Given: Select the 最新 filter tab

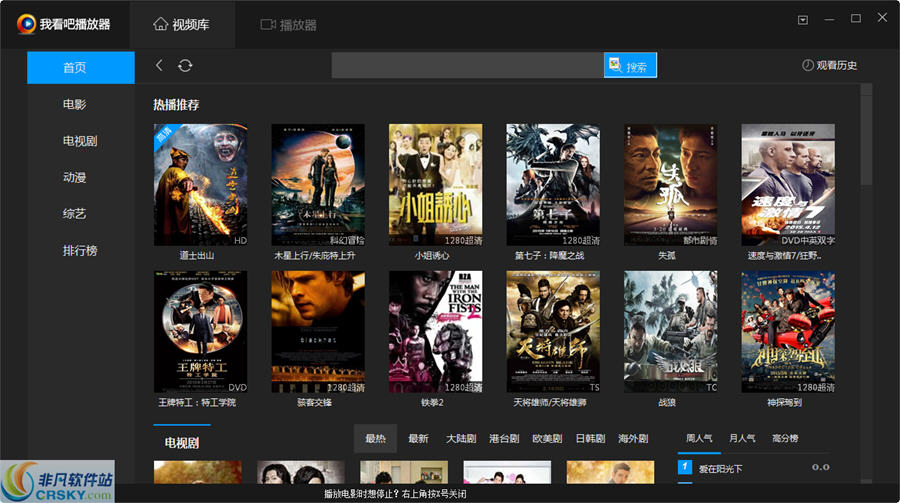Looking at the screenshot, I should tap(418, 439).
